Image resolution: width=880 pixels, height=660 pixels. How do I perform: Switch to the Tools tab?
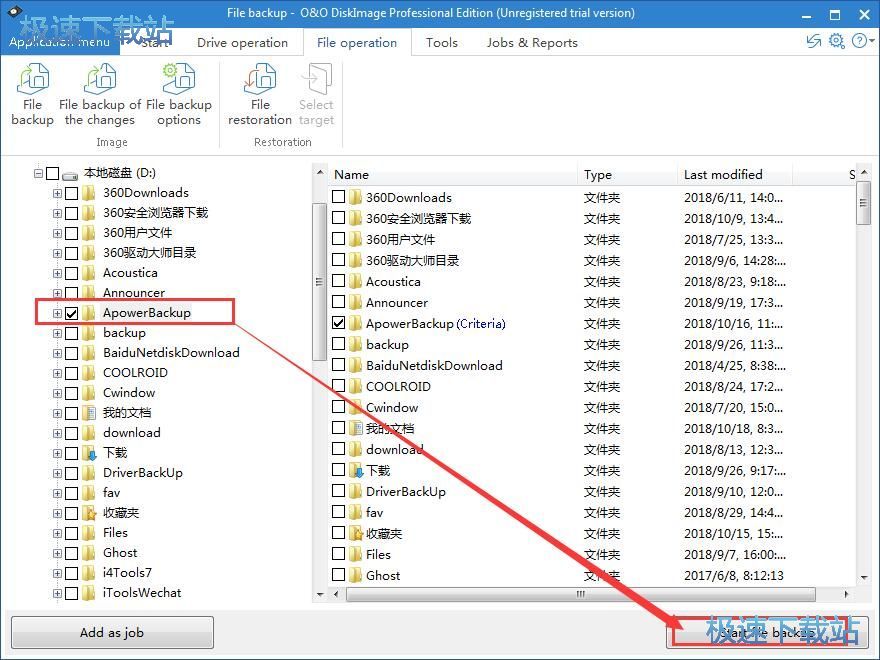tap(442, 43)
